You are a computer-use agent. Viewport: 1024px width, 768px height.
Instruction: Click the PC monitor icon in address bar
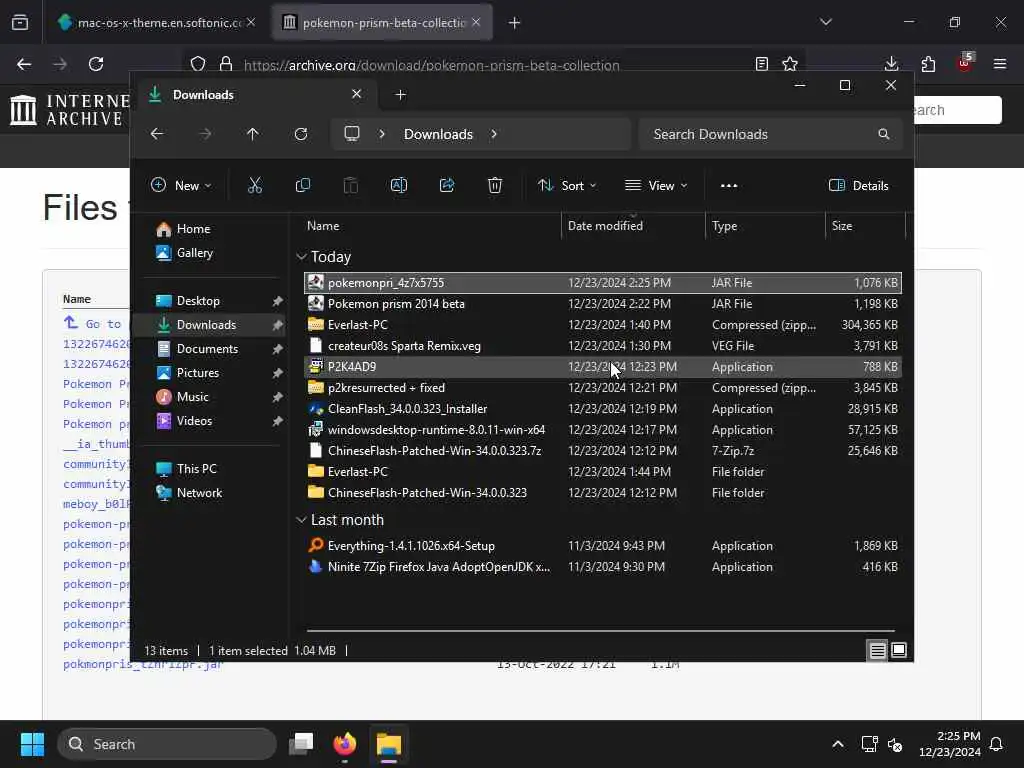pyautogui.click(x=352, y=134)
